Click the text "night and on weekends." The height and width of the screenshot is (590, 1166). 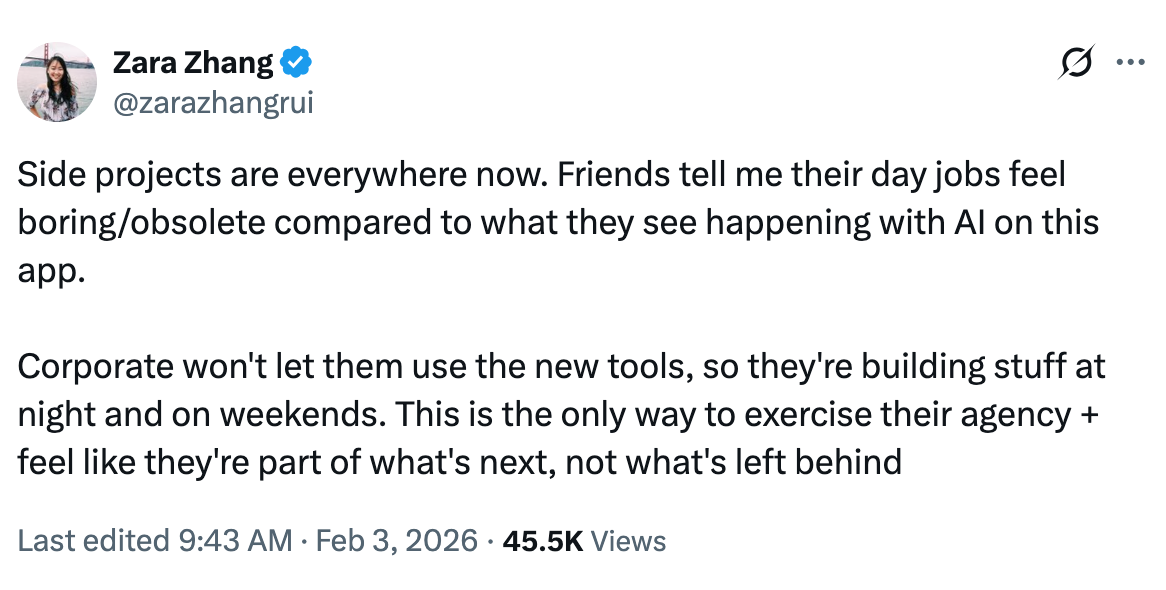point(197,414)
